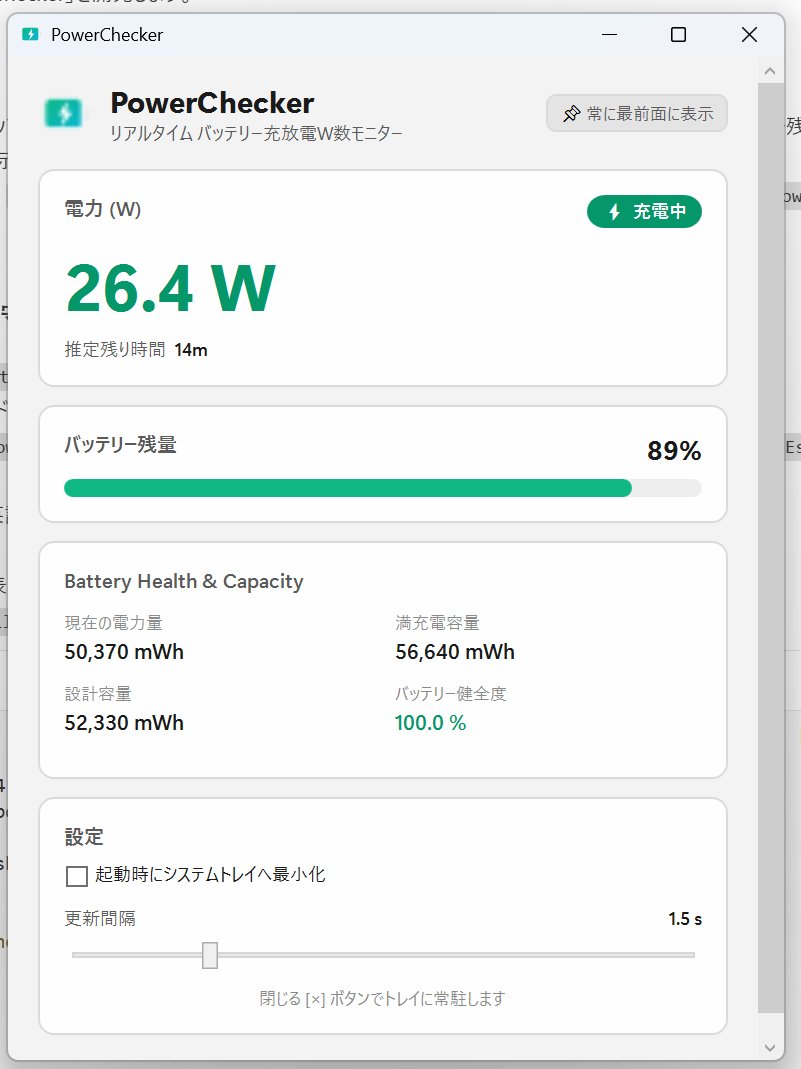Click the 89% battery level value
This screenshot has width=801, height=1069.
[x=674, y=451]
